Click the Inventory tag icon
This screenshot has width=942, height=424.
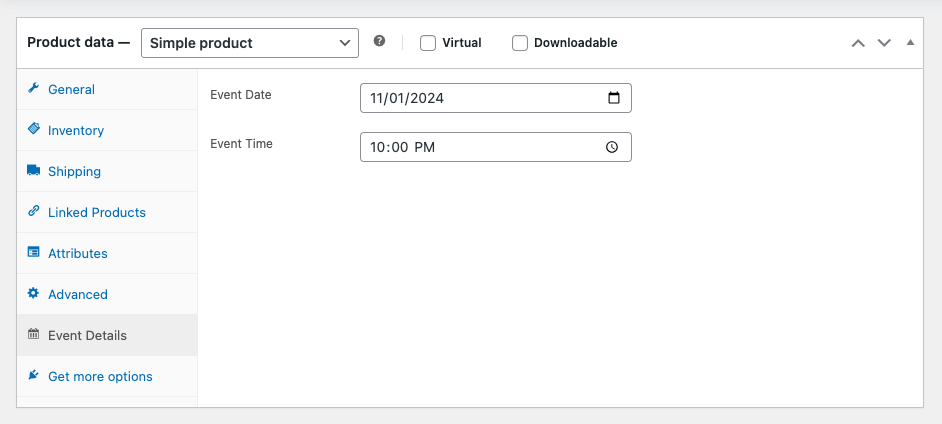[x=33, y=130]
